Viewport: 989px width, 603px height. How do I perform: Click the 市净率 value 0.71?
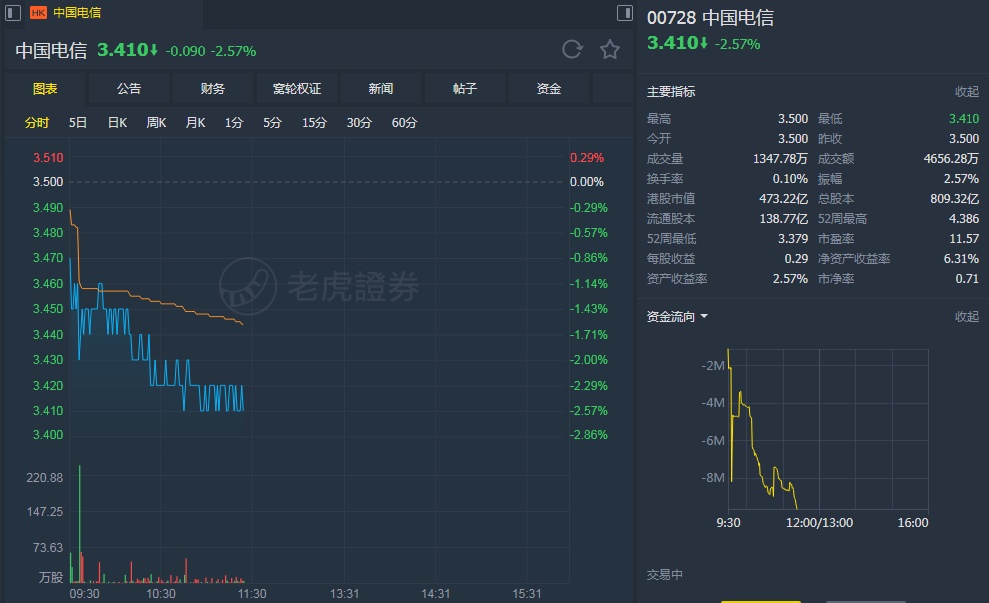click(x=967, y=279)
